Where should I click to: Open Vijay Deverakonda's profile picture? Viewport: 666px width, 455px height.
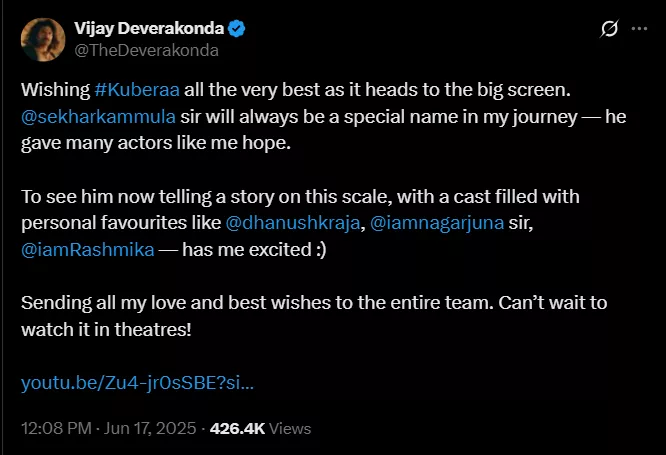click(41, 36)
